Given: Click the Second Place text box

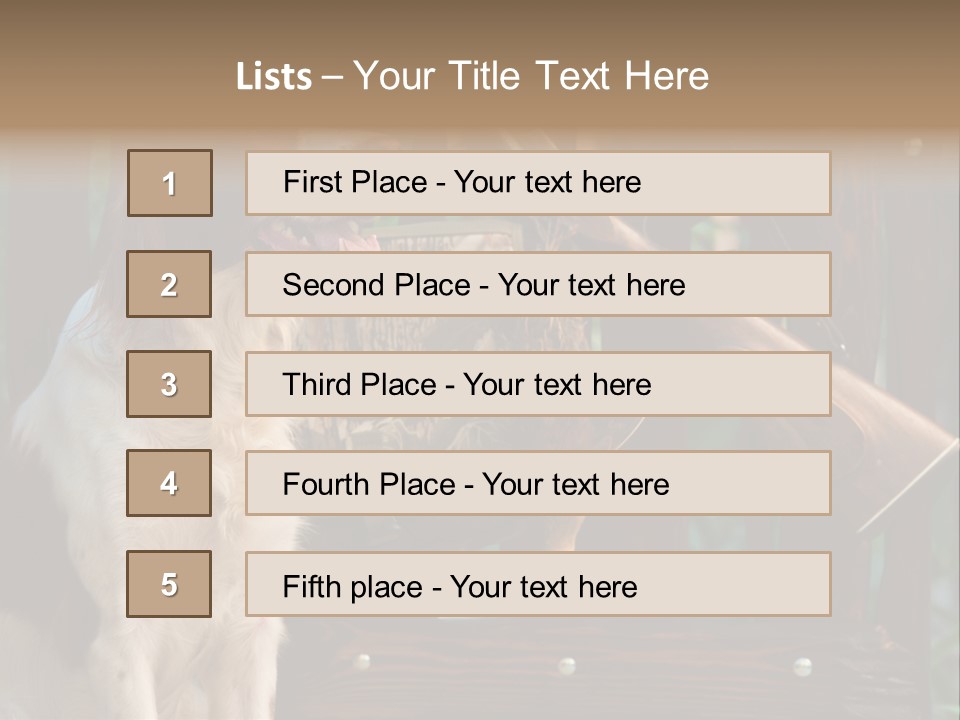Looking at the screenshot, I should point(538,284).
